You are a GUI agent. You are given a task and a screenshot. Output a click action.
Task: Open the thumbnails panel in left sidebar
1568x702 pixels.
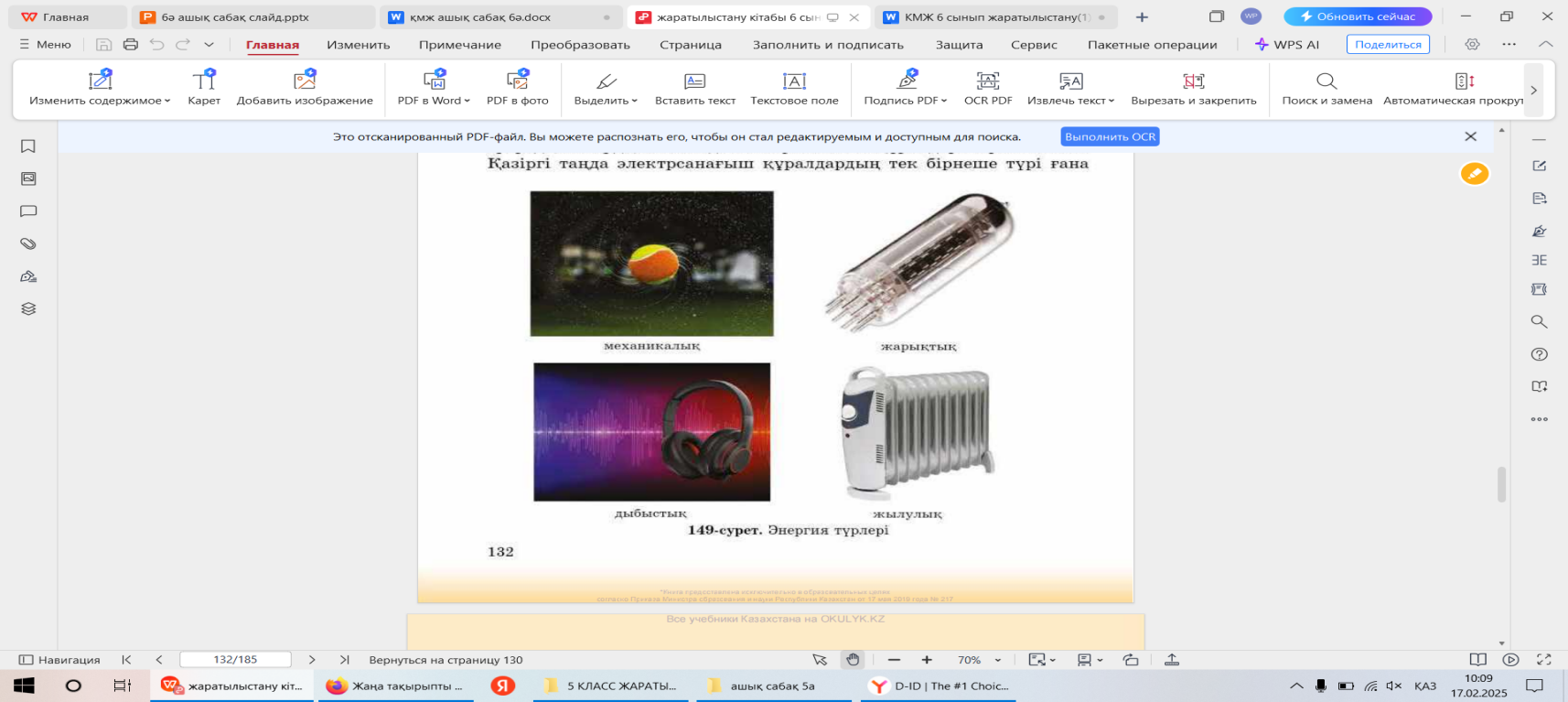(x=28, y=178)
